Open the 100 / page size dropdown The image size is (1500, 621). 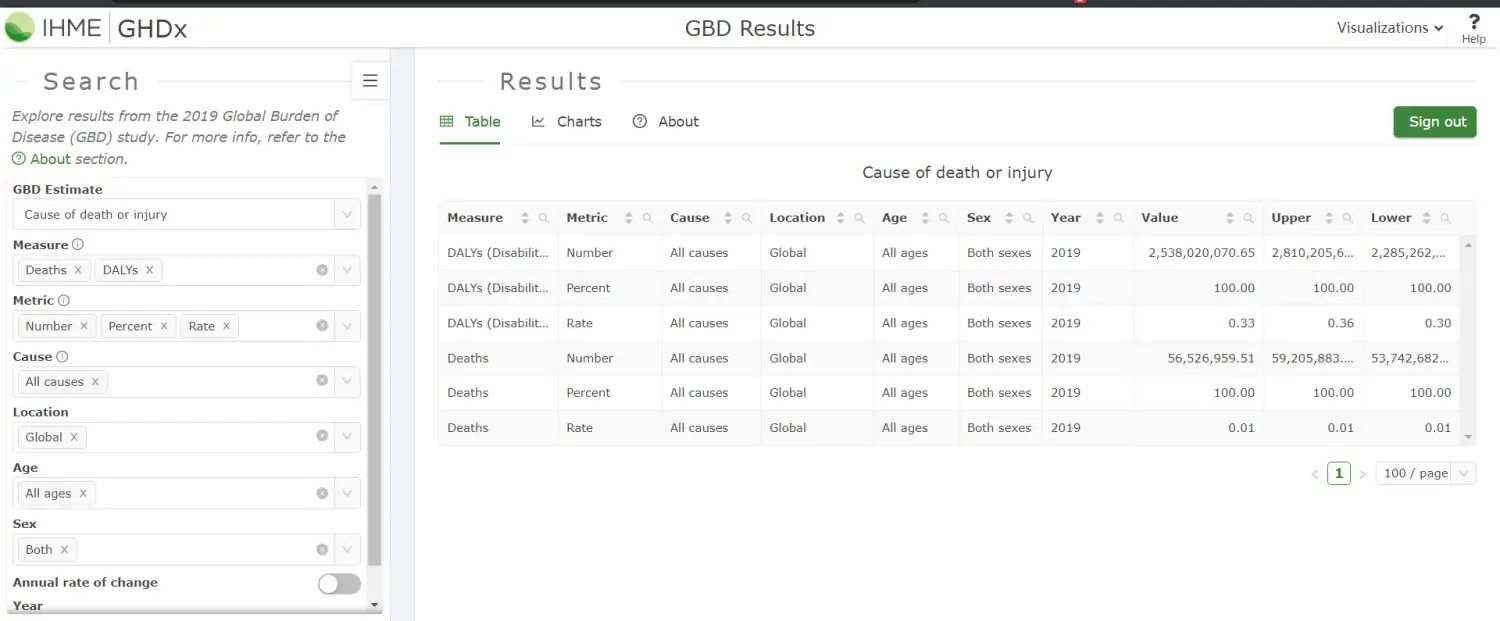click(x=1425, y=473)
